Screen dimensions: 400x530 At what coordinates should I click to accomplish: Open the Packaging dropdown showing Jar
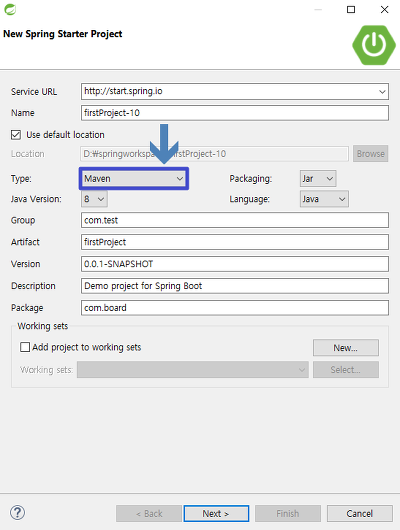[x=318, y=178]
